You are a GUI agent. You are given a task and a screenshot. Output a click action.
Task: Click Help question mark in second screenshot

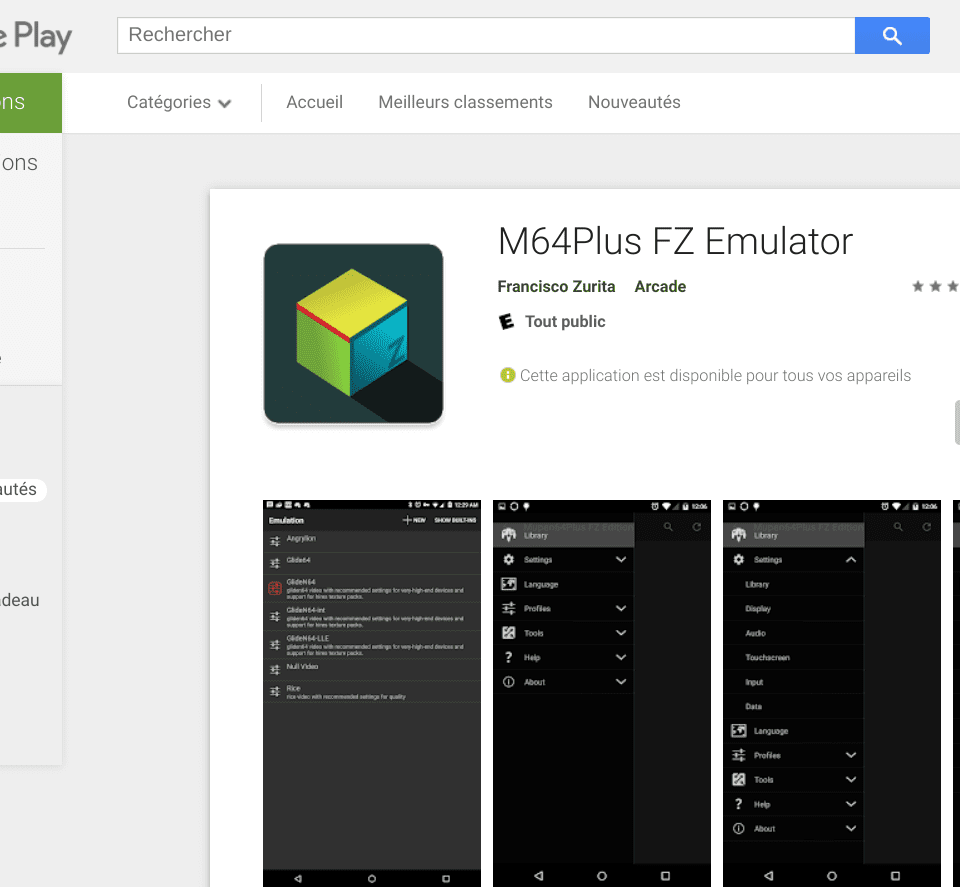[508, 657]
